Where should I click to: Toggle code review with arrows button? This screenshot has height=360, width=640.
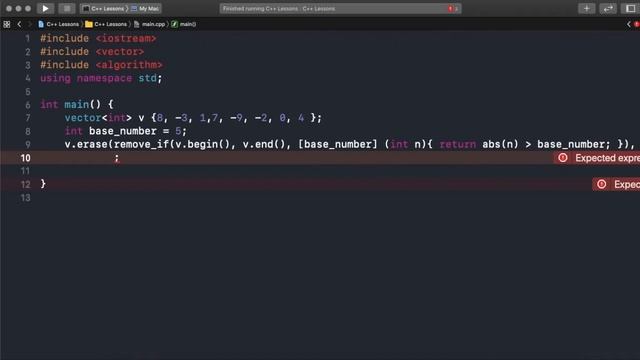[608, 8]
